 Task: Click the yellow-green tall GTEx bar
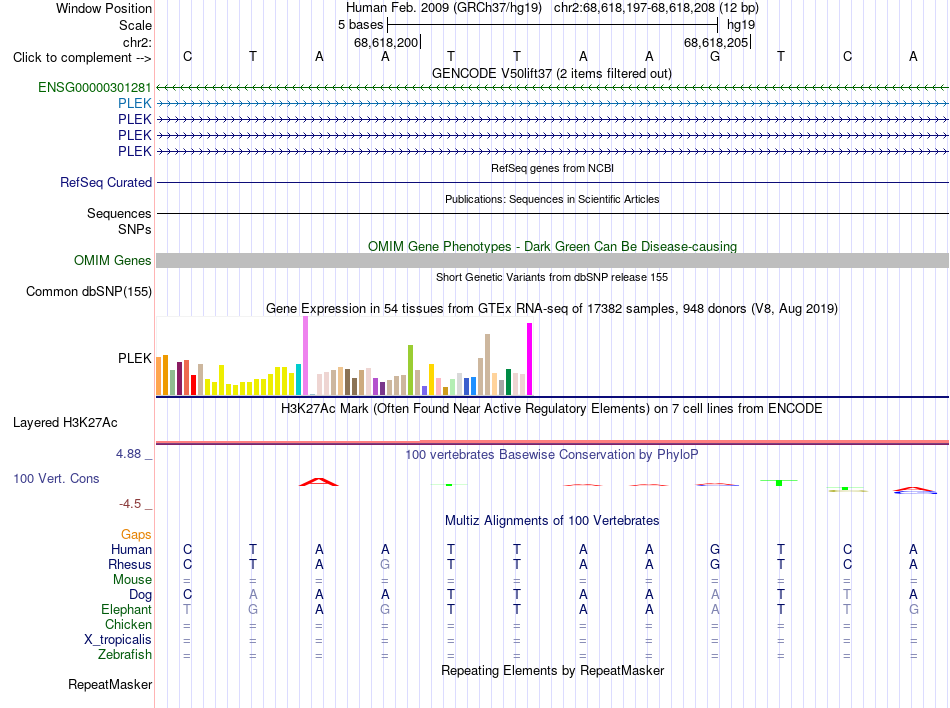pos(411,370)
